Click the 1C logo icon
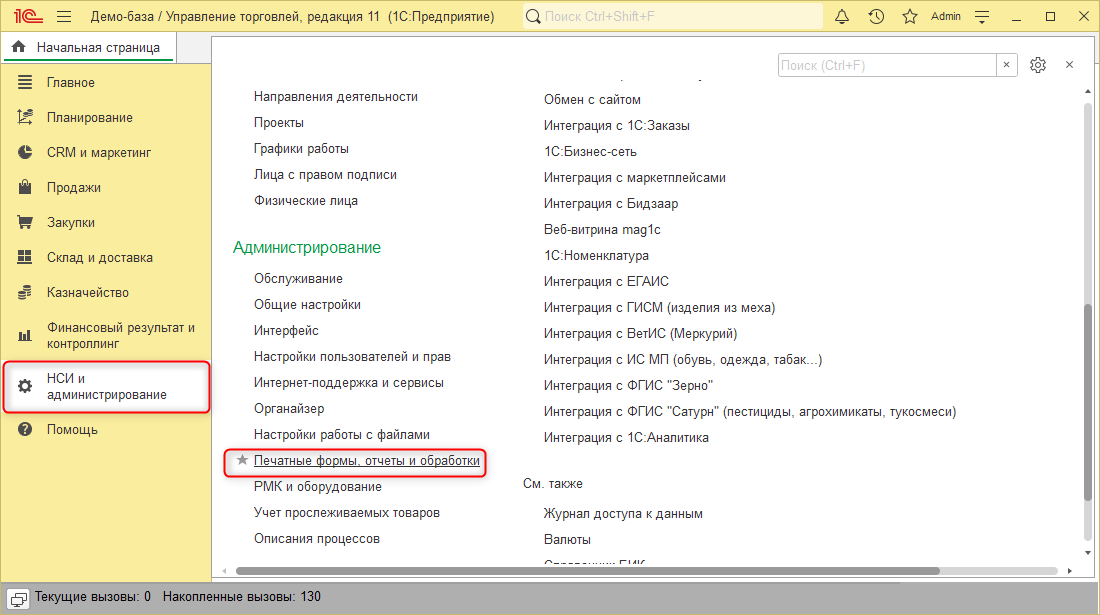1100x615 pixels. tap(28, 16)
